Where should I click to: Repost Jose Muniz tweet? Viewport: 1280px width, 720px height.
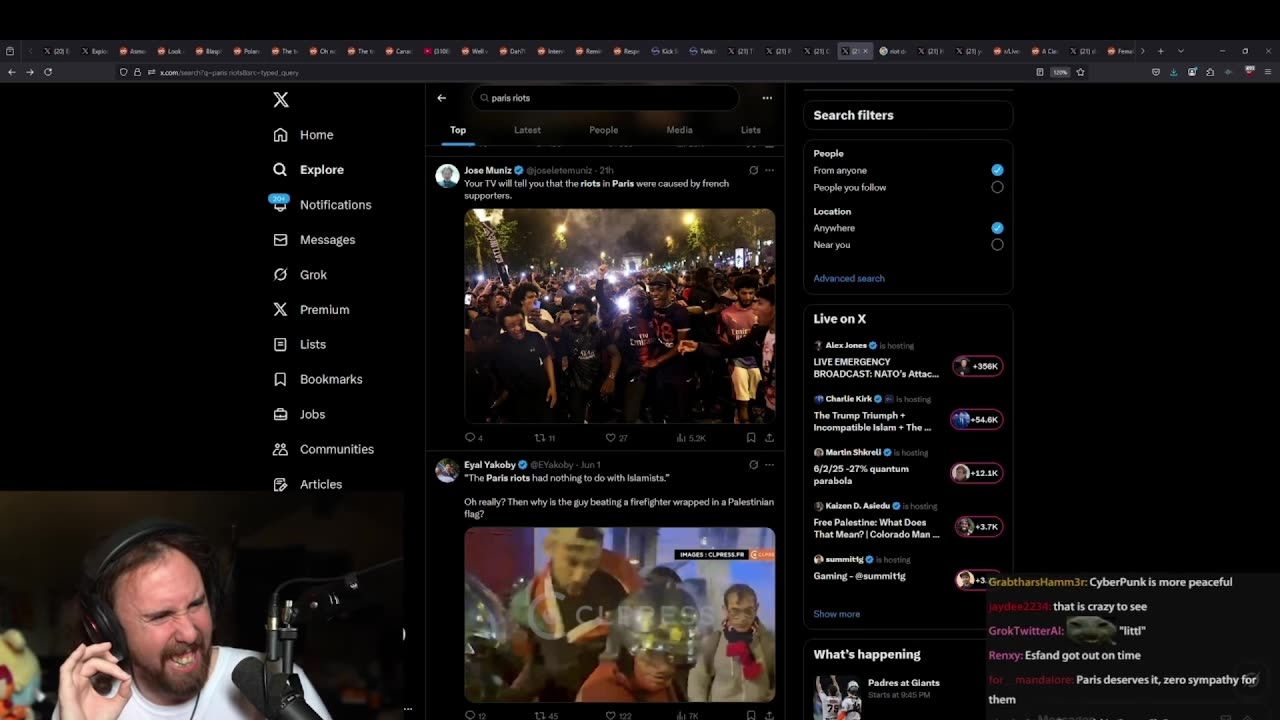click(x=544, y=438)
